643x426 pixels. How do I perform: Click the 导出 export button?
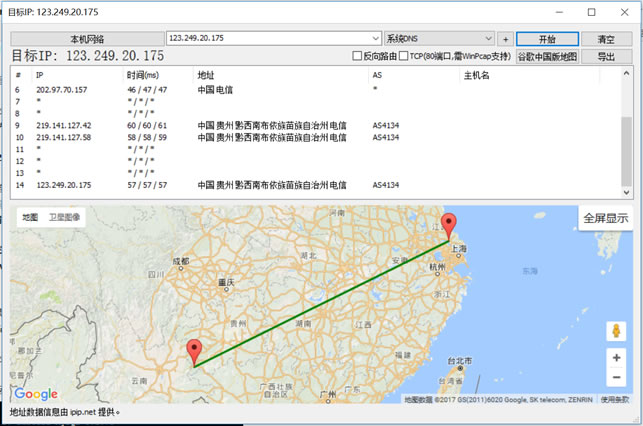click(x=606, y=57)
